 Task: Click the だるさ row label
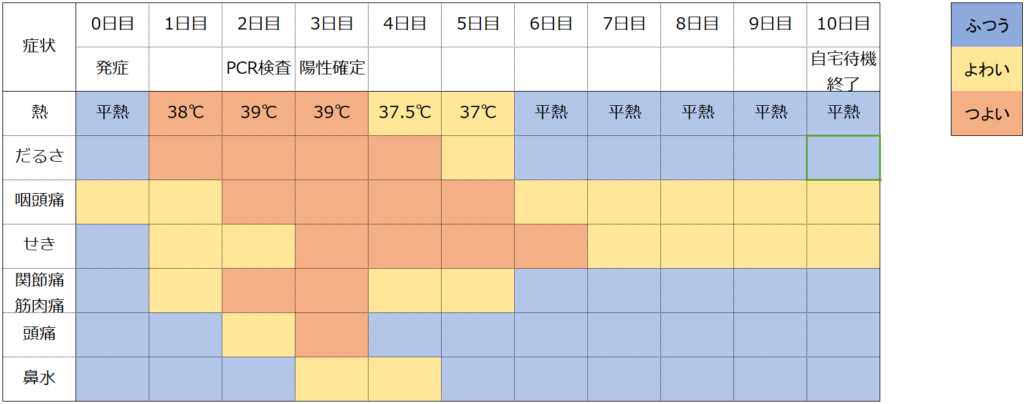point(41,157)
